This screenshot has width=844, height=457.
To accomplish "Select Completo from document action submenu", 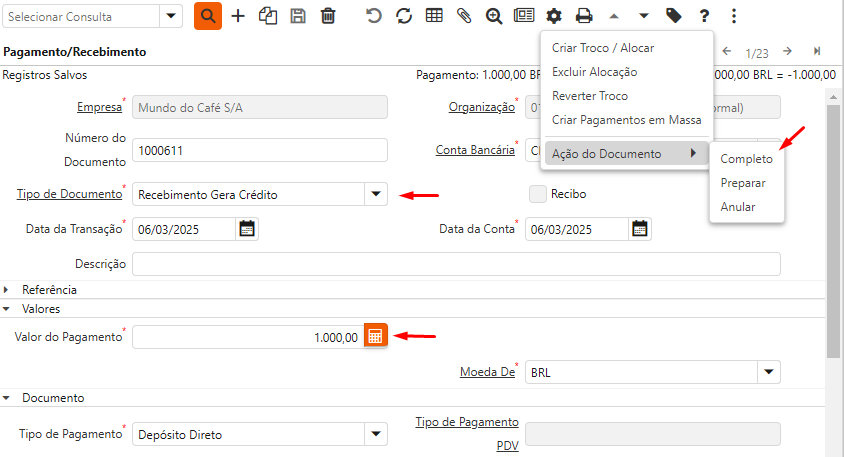I will point(746,159).
